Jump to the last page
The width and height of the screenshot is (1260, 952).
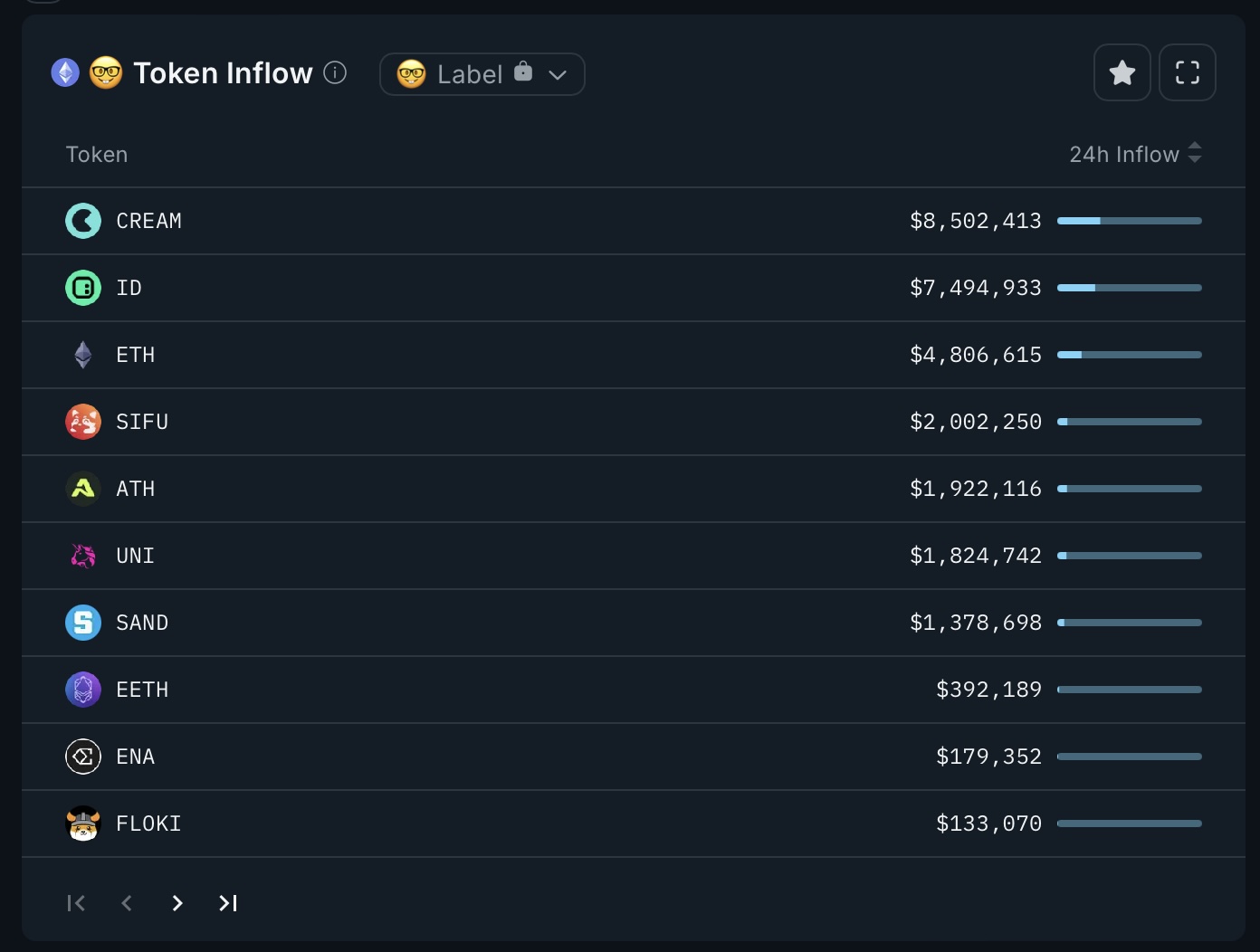[x=228, y=903]
